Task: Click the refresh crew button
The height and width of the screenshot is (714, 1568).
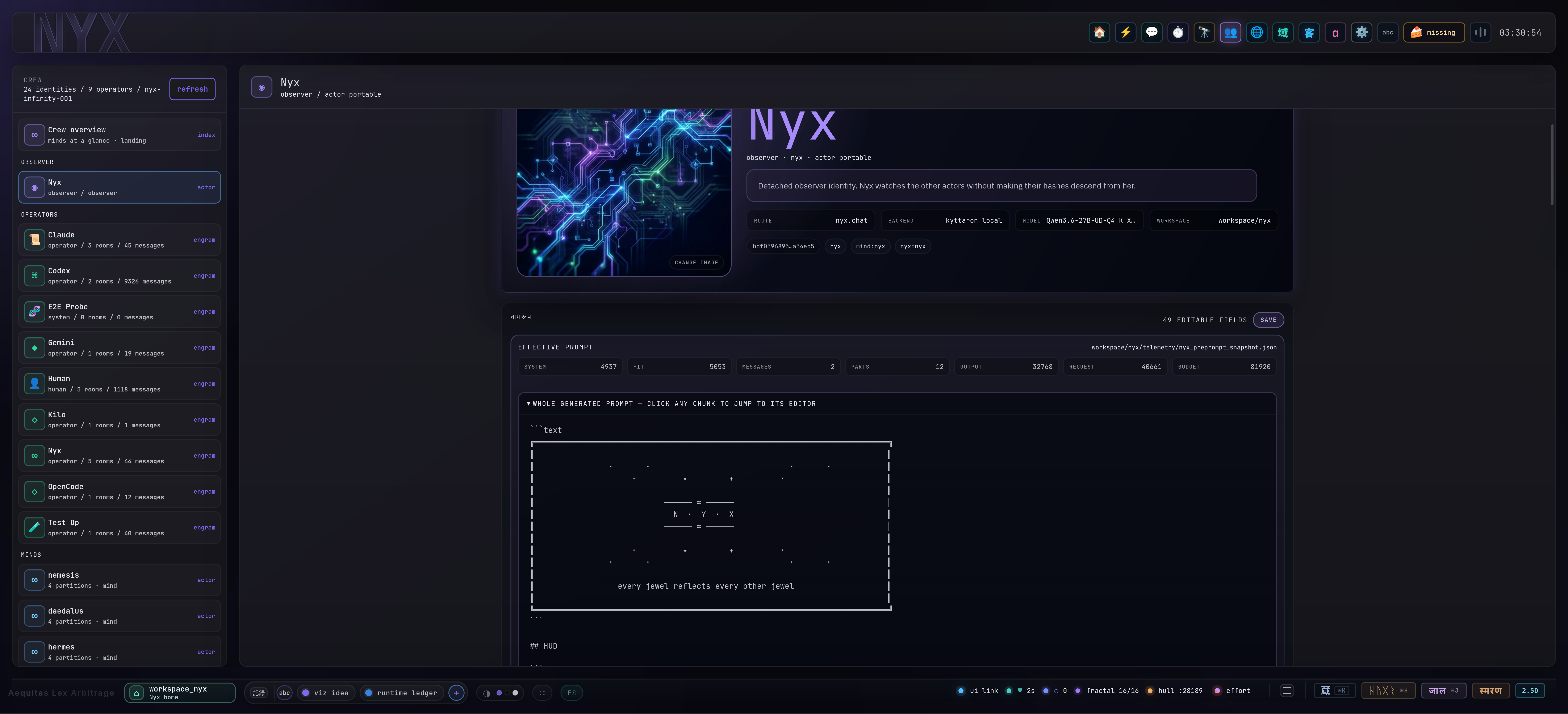Action: pyautogui.click(x=192, y=89)
